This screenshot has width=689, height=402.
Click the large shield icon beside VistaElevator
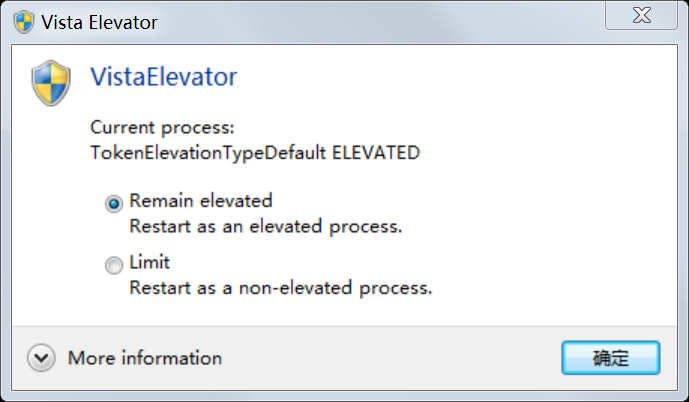click(49, 82)
